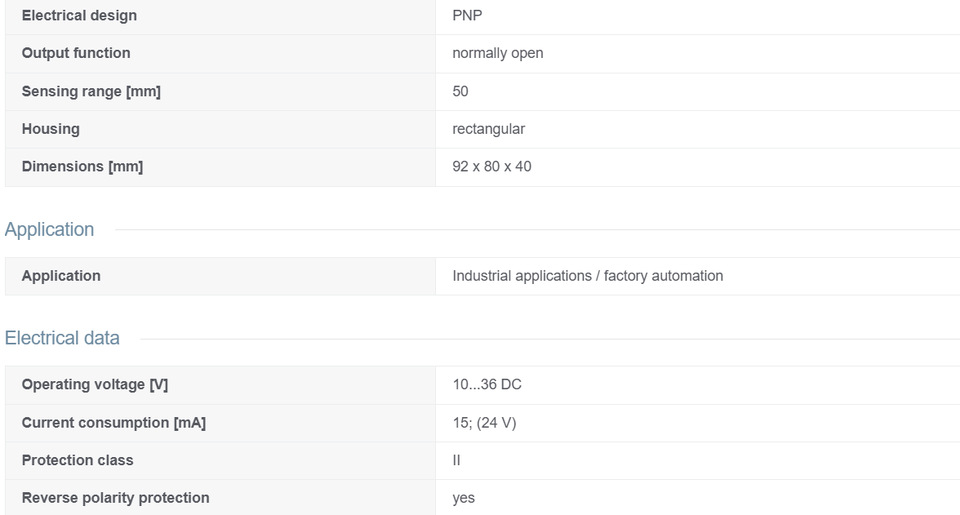Select the Housing row label

tap(51, 129)
